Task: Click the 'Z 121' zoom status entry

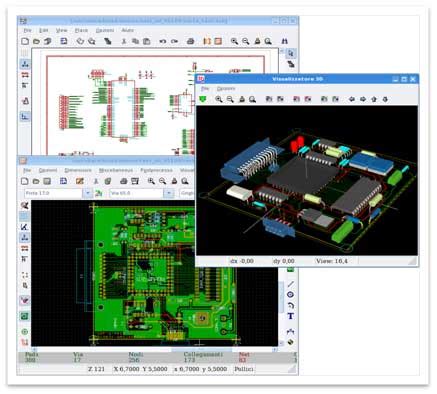Action: 96,369
